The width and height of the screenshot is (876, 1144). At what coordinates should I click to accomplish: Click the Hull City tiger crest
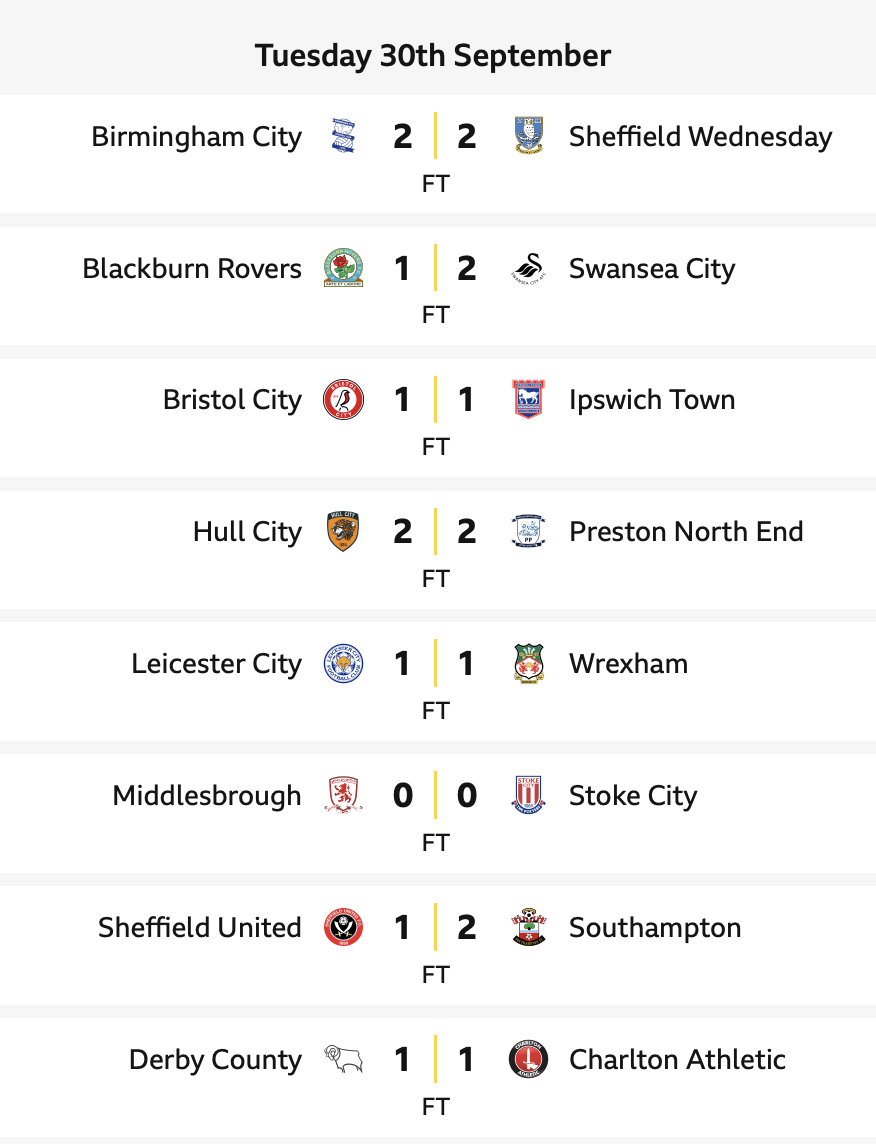pyautogui.click(x=343, y=532)
